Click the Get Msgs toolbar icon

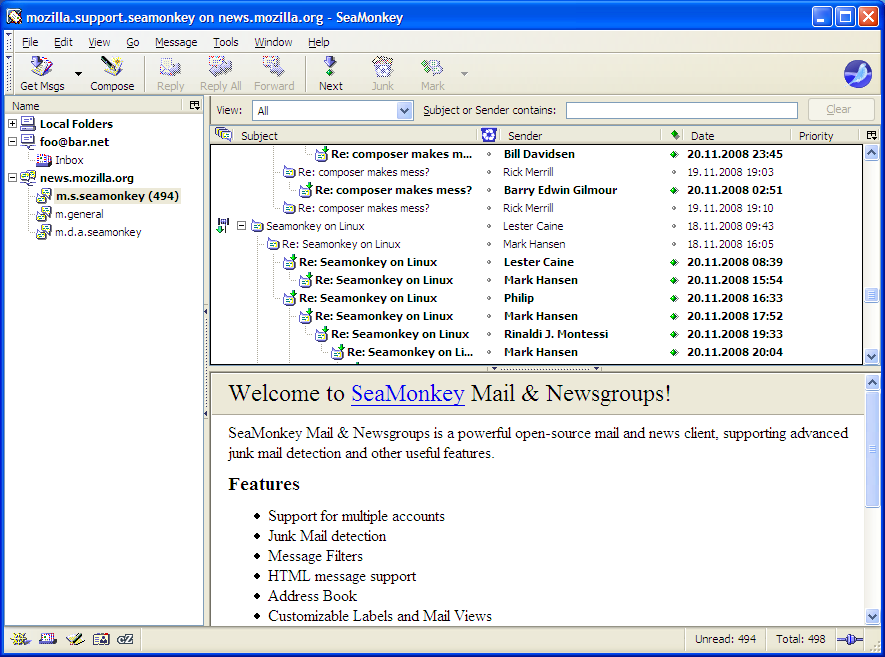pos(41,68)
